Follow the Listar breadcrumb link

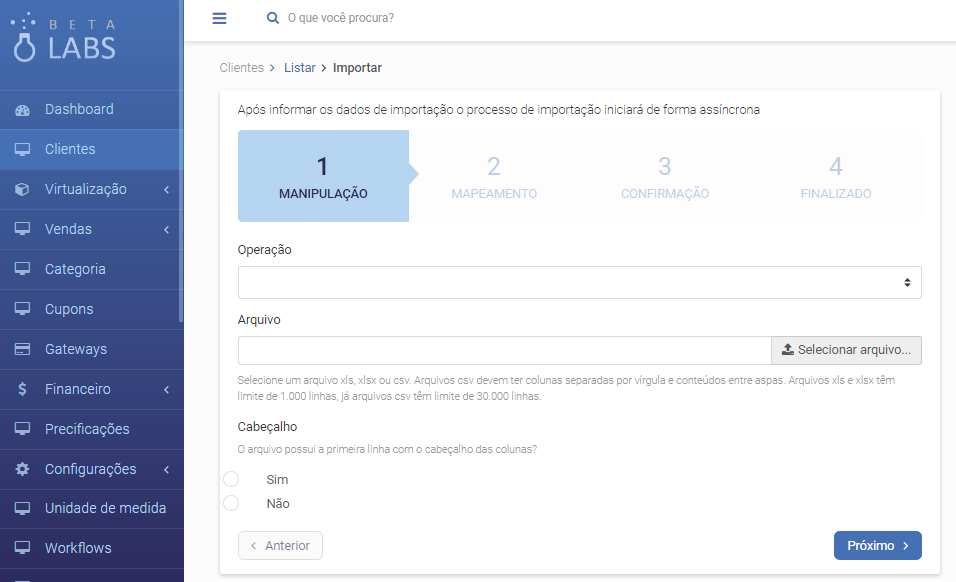(x=300, y=68)
